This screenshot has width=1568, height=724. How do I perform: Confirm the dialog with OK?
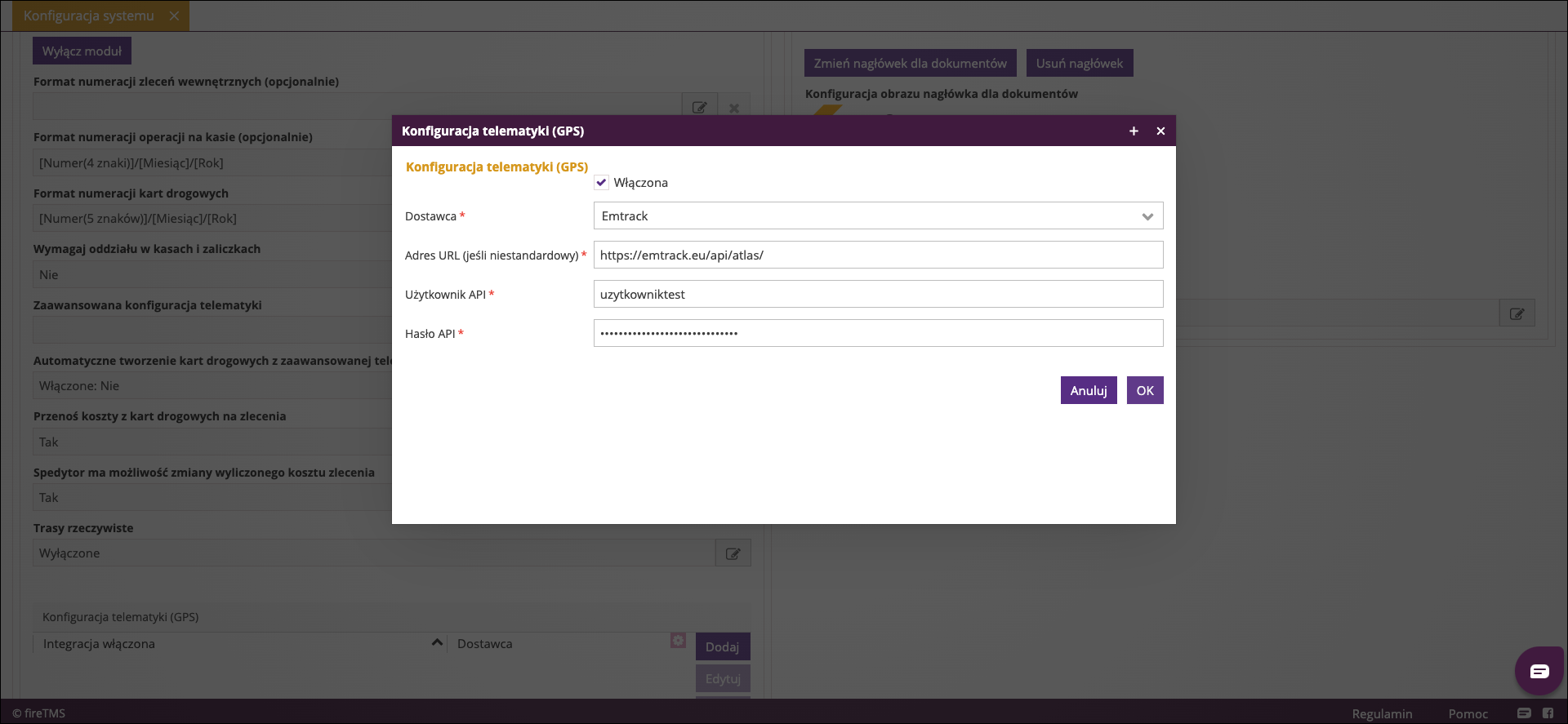pos(1145,390)
